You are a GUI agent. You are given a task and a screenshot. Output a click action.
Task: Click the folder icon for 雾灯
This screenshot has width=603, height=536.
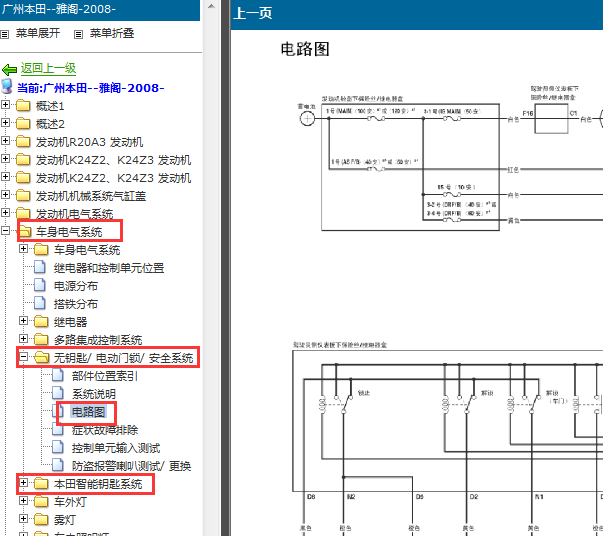tap(41, 520)
